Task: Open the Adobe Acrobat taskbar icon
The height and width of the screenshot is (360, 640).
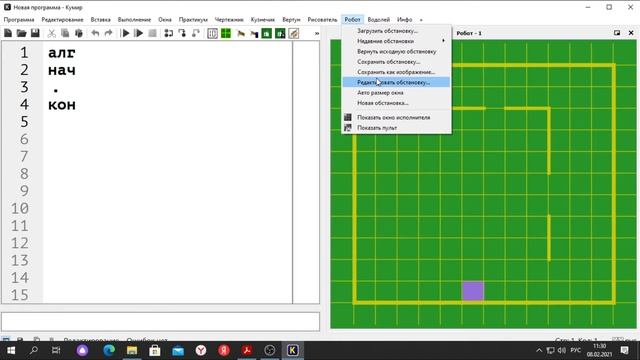Action: 247,350
